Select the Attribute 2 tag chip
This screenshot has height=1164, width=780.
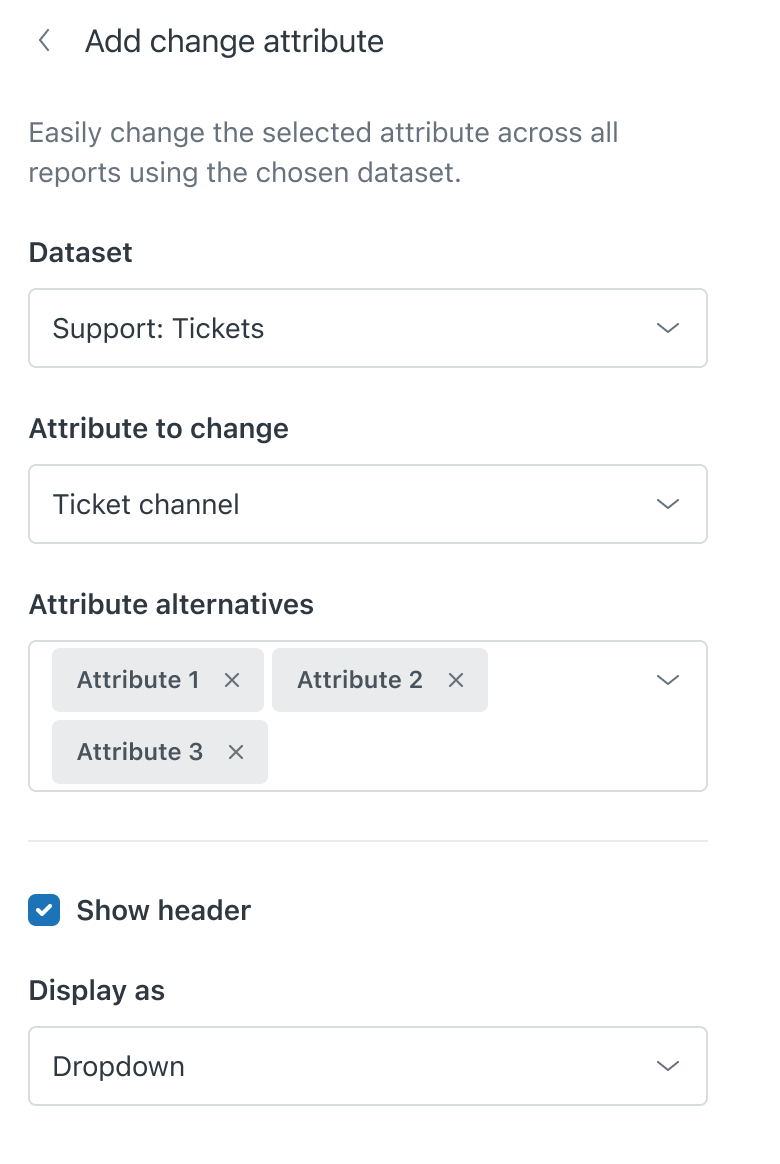(359, 680)
